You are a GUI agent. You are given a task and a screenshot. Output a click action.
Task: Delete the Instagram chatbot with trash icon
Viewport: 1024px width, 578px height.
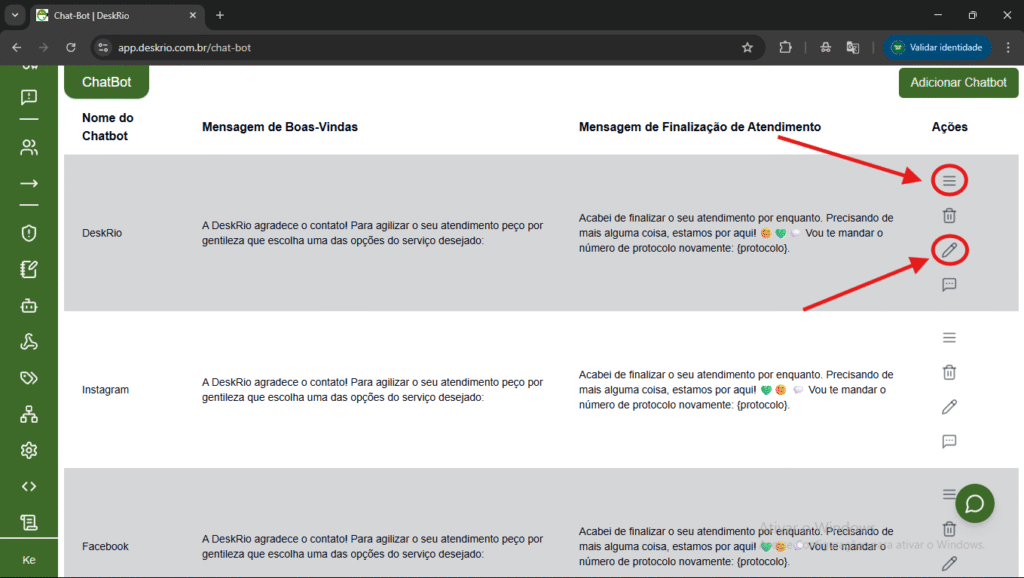click(x=949, y=372)
